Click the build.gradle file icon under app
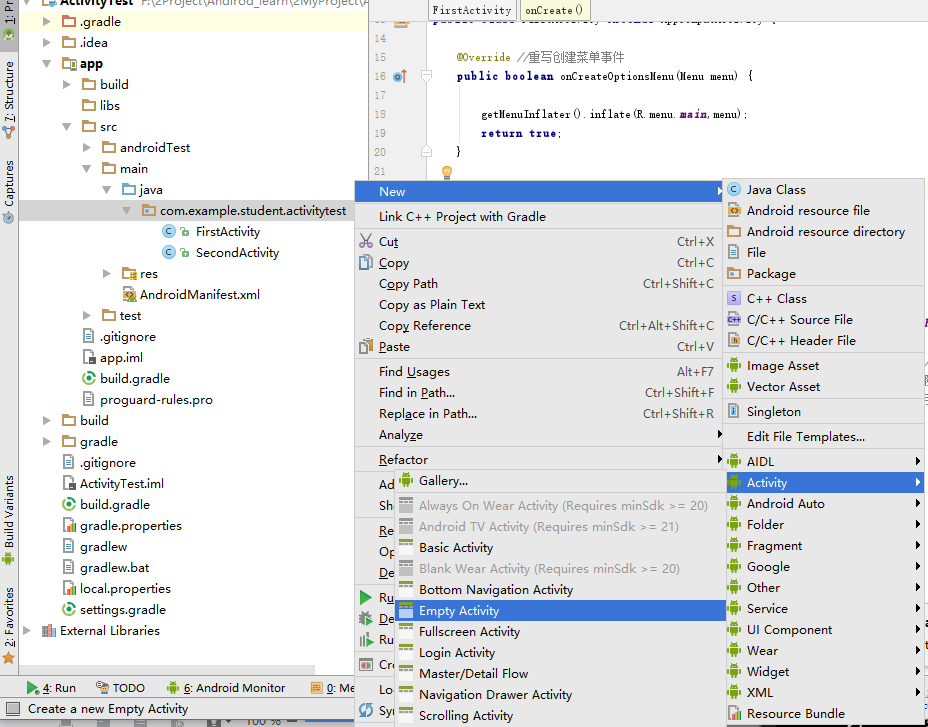The image size is (928, 727). (89, 379)
